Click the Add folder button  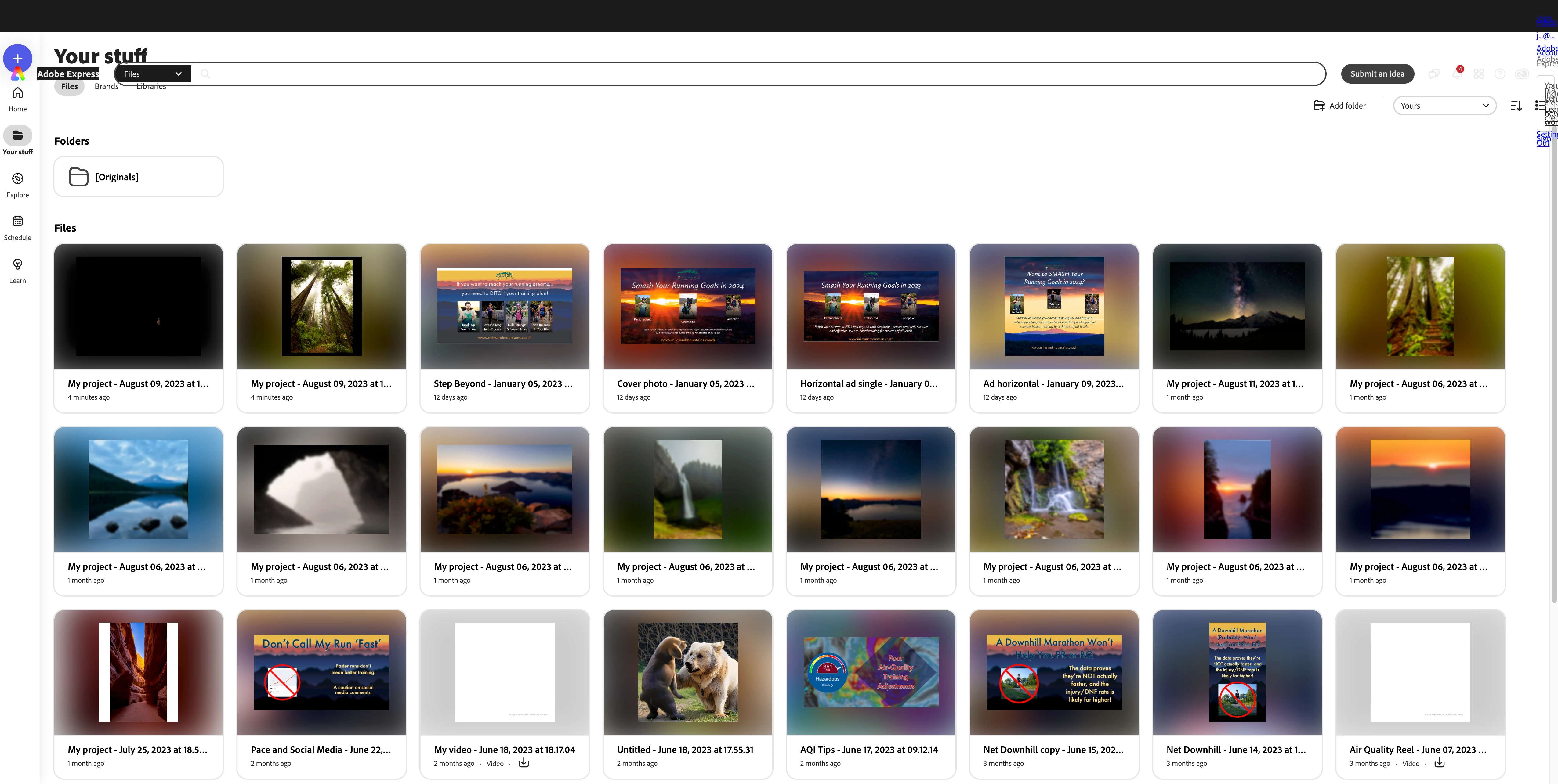pyautogui.click(x=1340, y=106)
